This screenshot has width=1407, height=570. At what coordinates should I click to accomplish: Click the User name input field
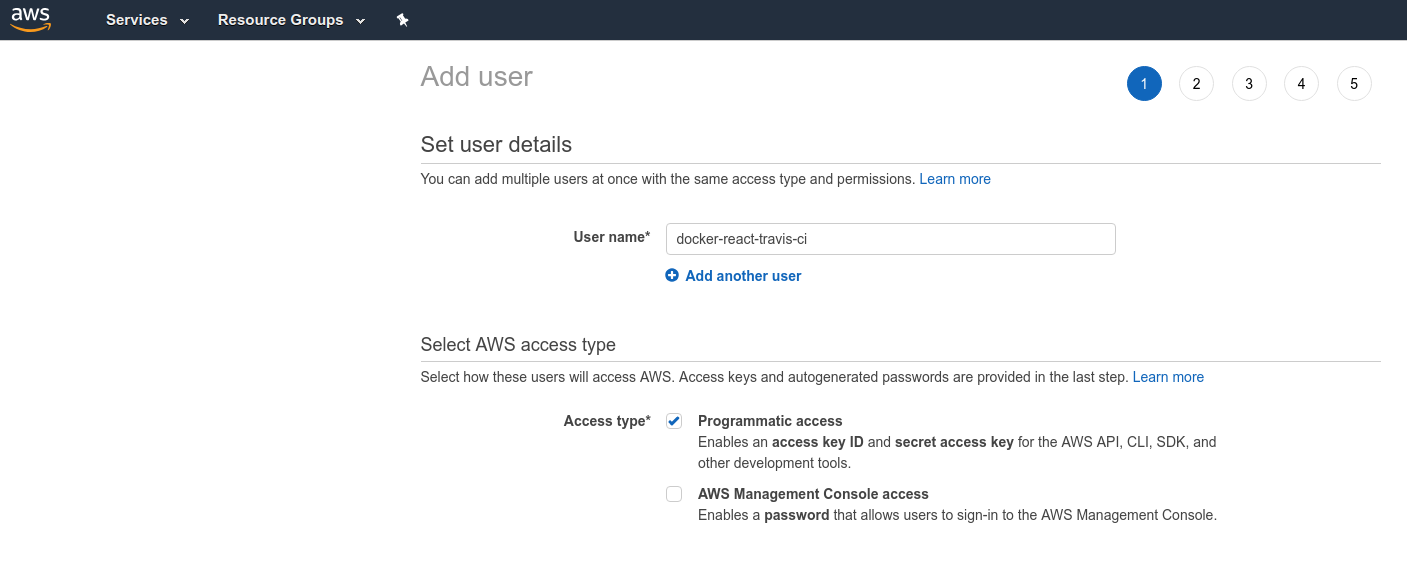[891, 239]
